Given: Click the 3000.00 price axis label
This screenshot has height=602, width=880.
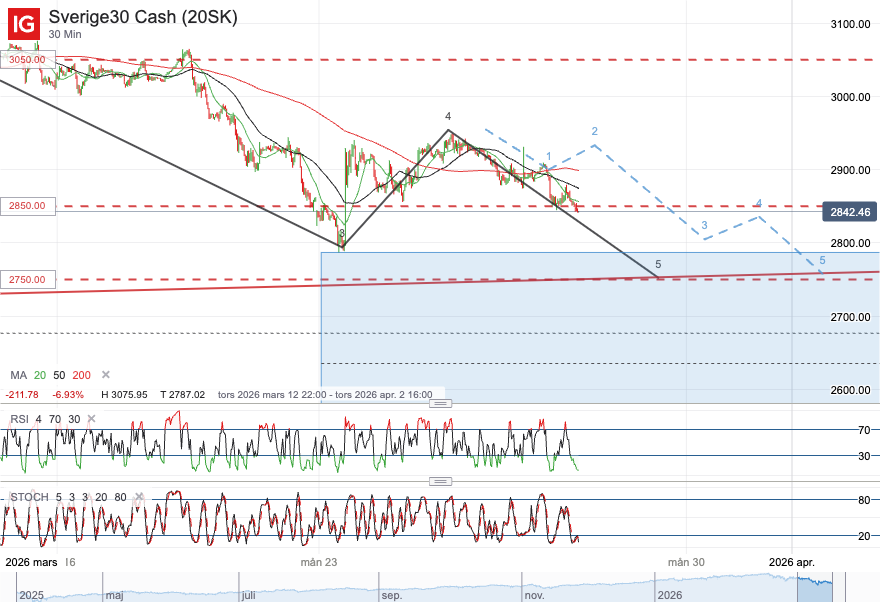Looking at the screenshot, I should (850, 97).
